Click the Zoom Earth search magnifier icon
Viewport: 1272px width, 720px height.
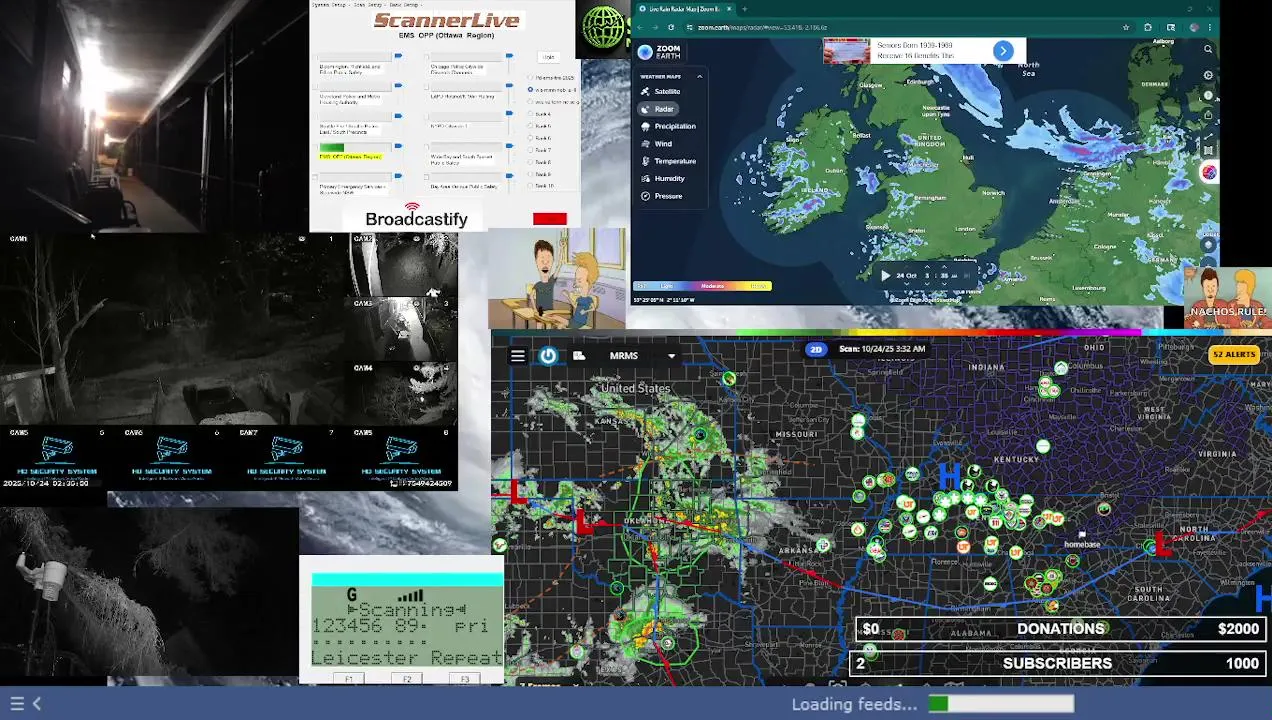(x=1208, y=49)
